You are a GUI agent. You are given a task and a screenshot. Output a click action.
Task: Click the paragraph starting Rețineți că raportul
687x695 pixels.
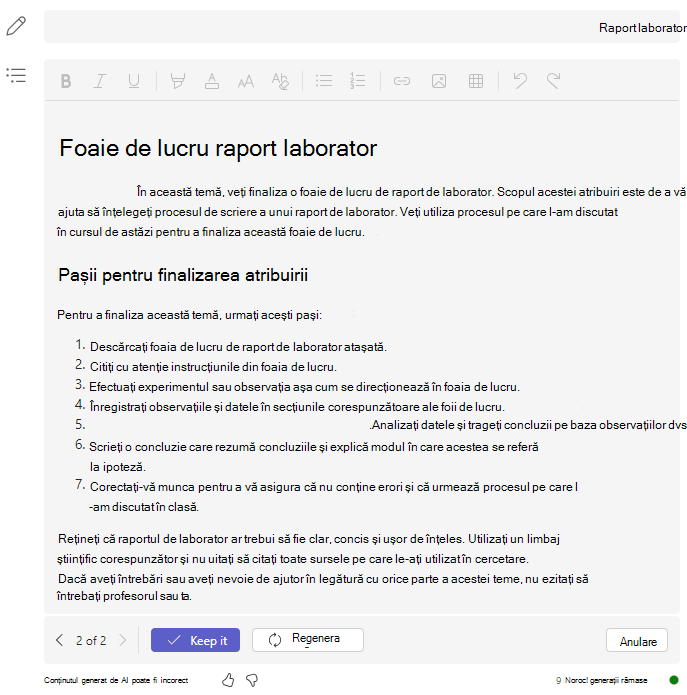308,549
